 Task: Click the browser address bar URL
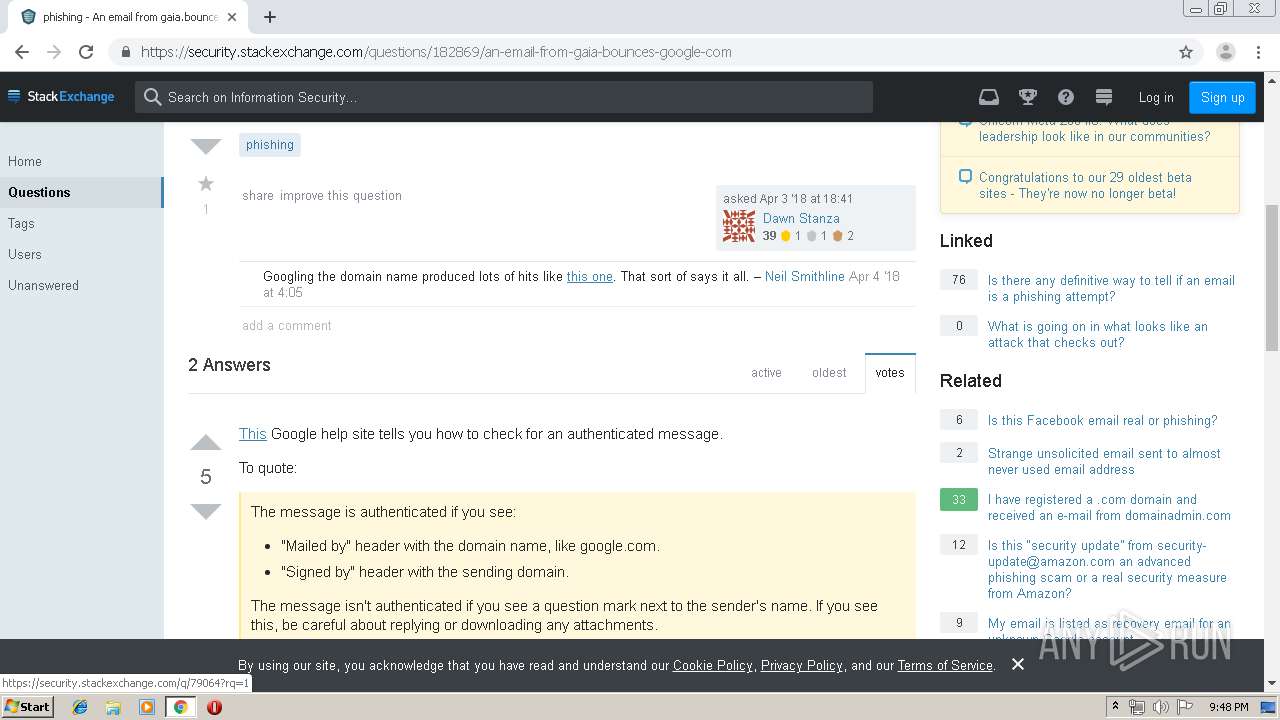point(436,52)
